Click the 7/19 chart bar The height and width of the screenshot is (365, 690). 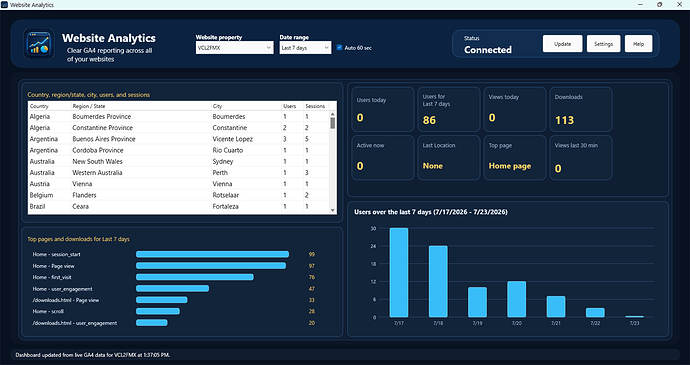pyautogui.click(x=477, y=302)
